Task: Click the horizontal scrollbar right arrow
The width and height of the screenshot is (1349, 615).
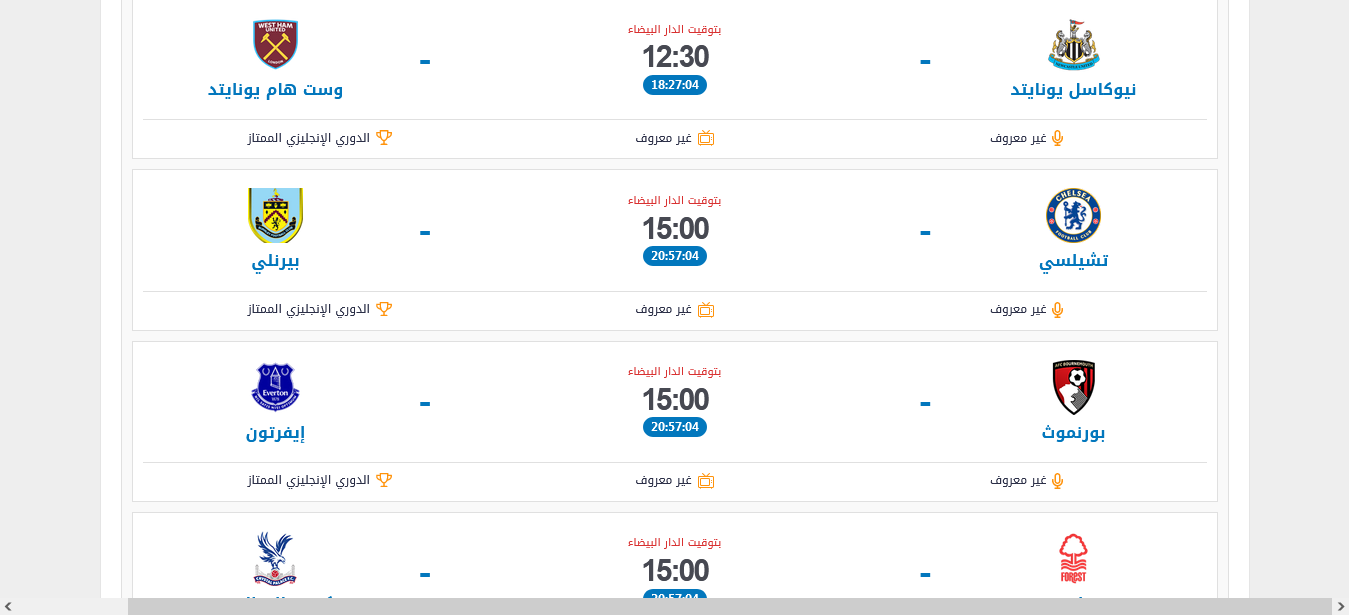Action: pos(1340,606)
